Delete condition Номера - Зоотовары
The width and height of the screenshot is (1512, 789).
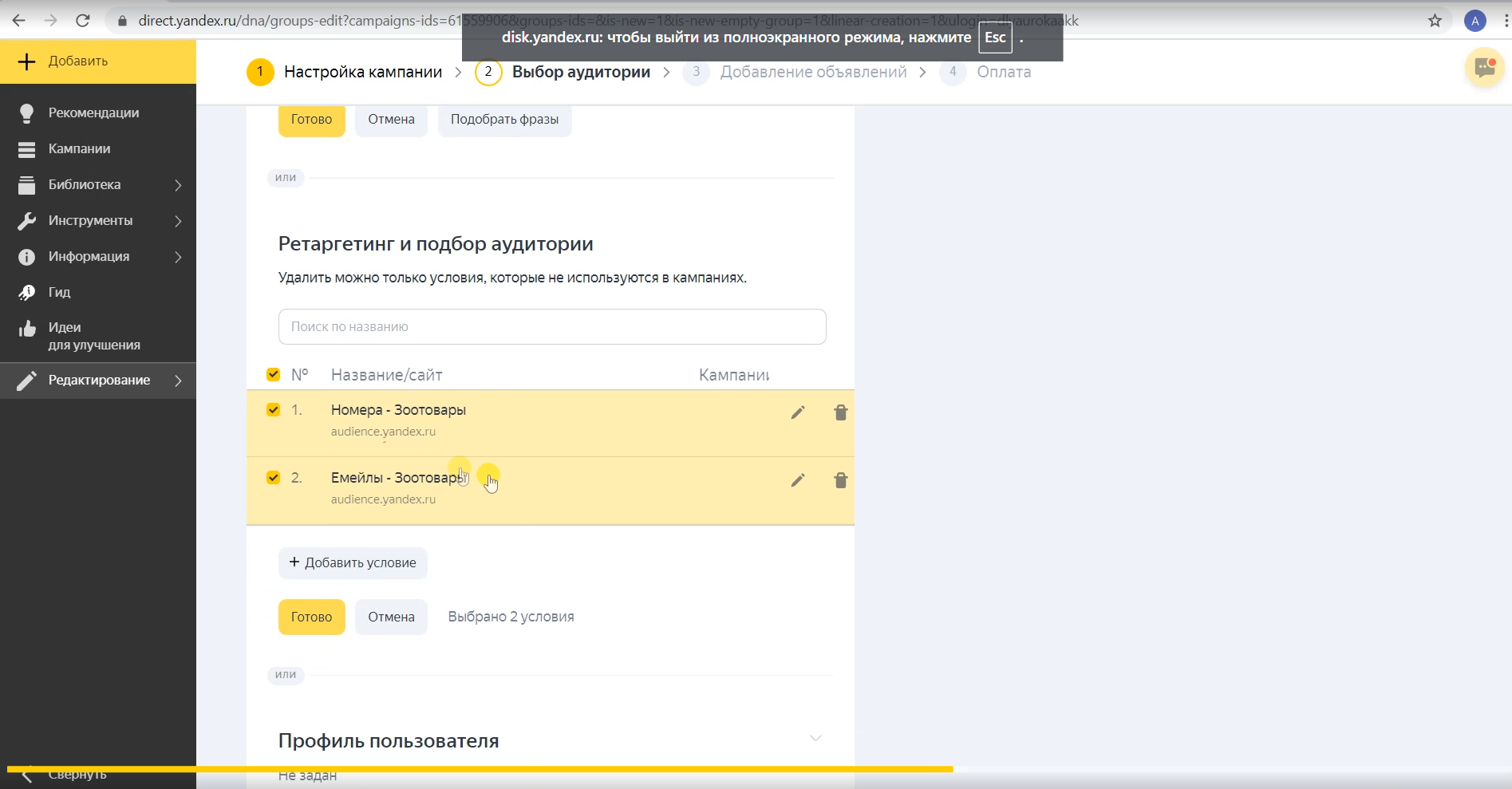840,412
